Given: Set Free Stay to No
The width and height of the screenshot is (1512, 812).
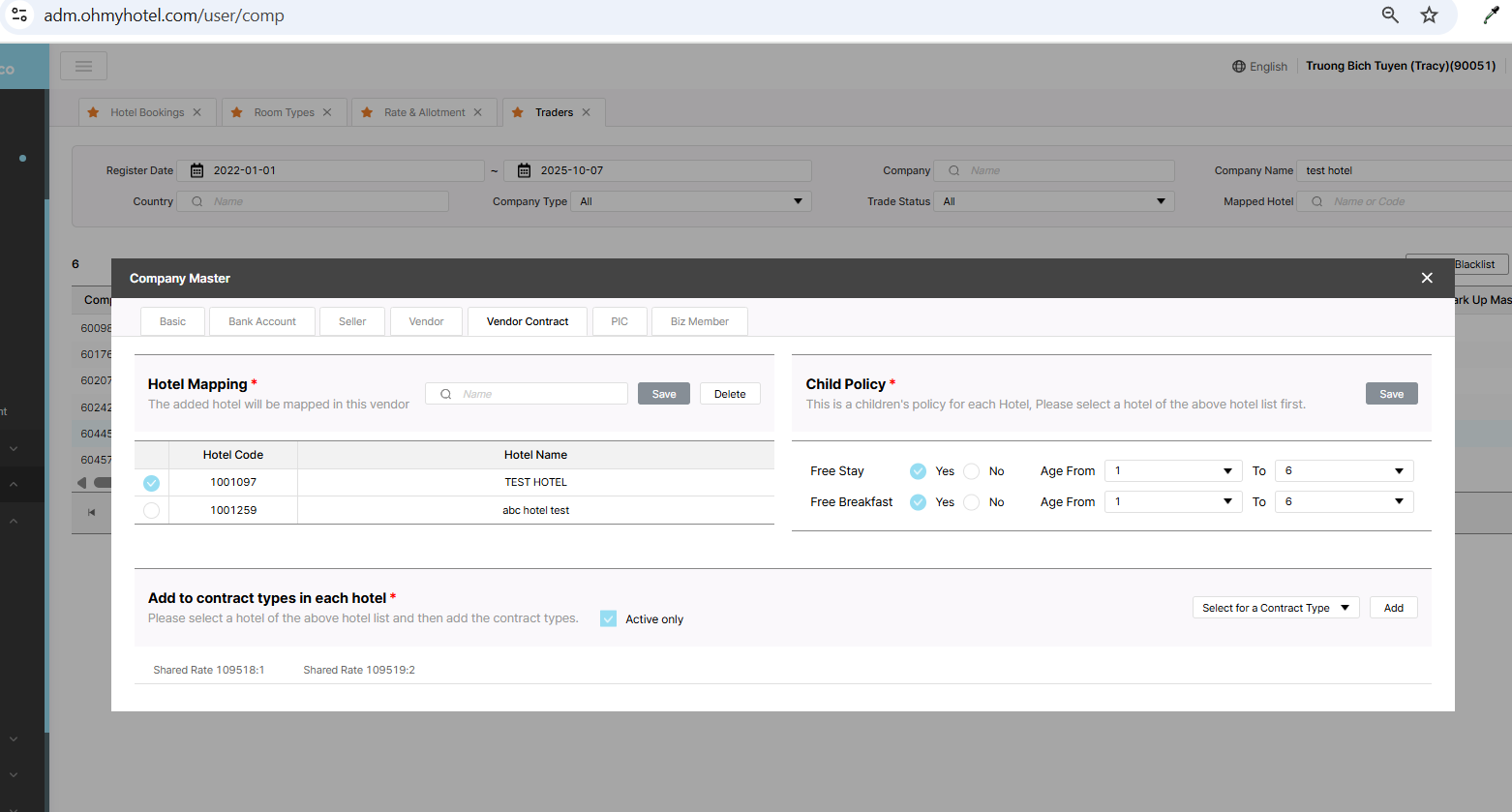Looking at the screenshot, I should (x=972, y=471).
